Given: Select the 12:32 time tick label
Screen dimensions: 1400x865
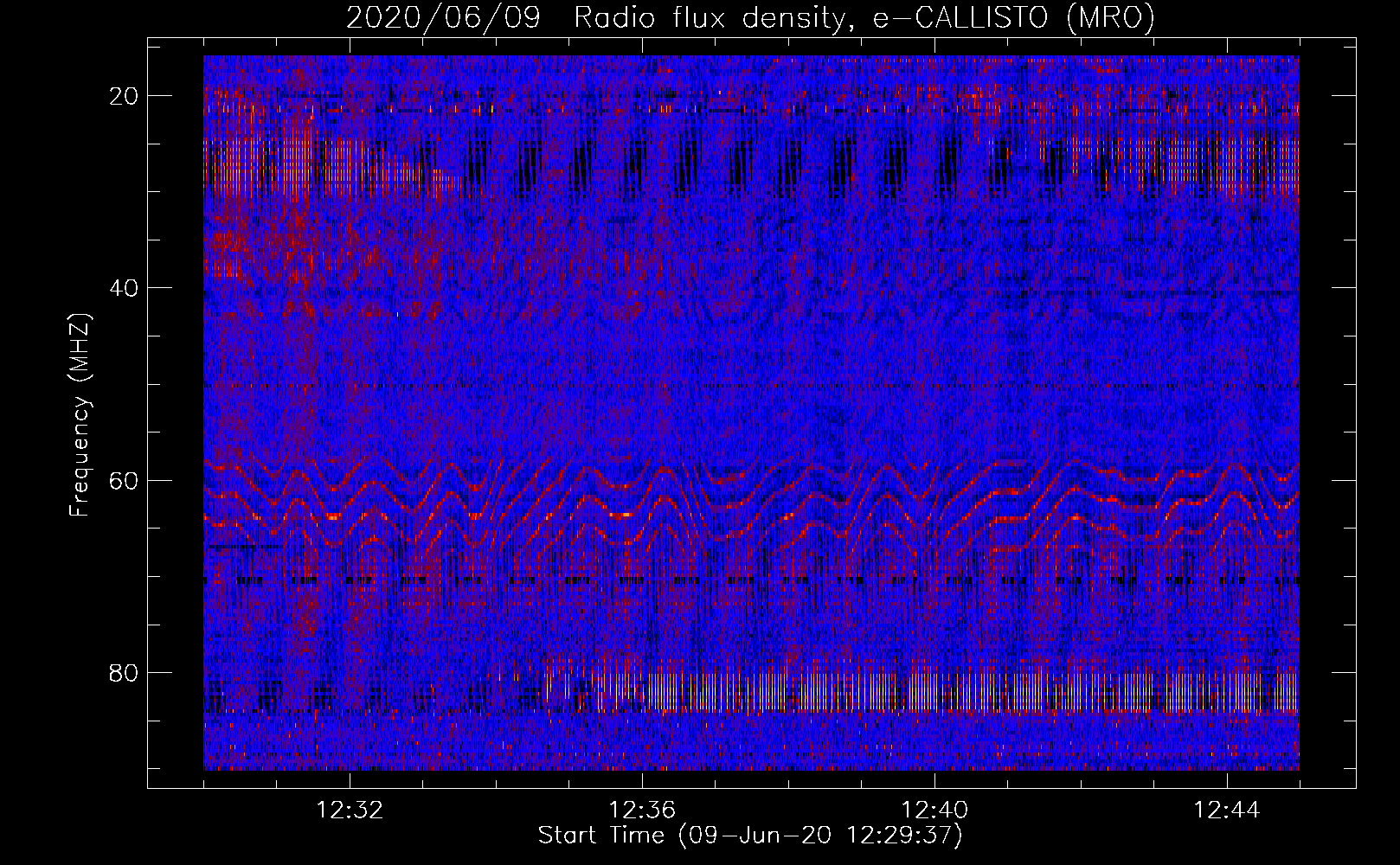Looking at the screenshot, I should pyautogui.click(x=350, y=811).
